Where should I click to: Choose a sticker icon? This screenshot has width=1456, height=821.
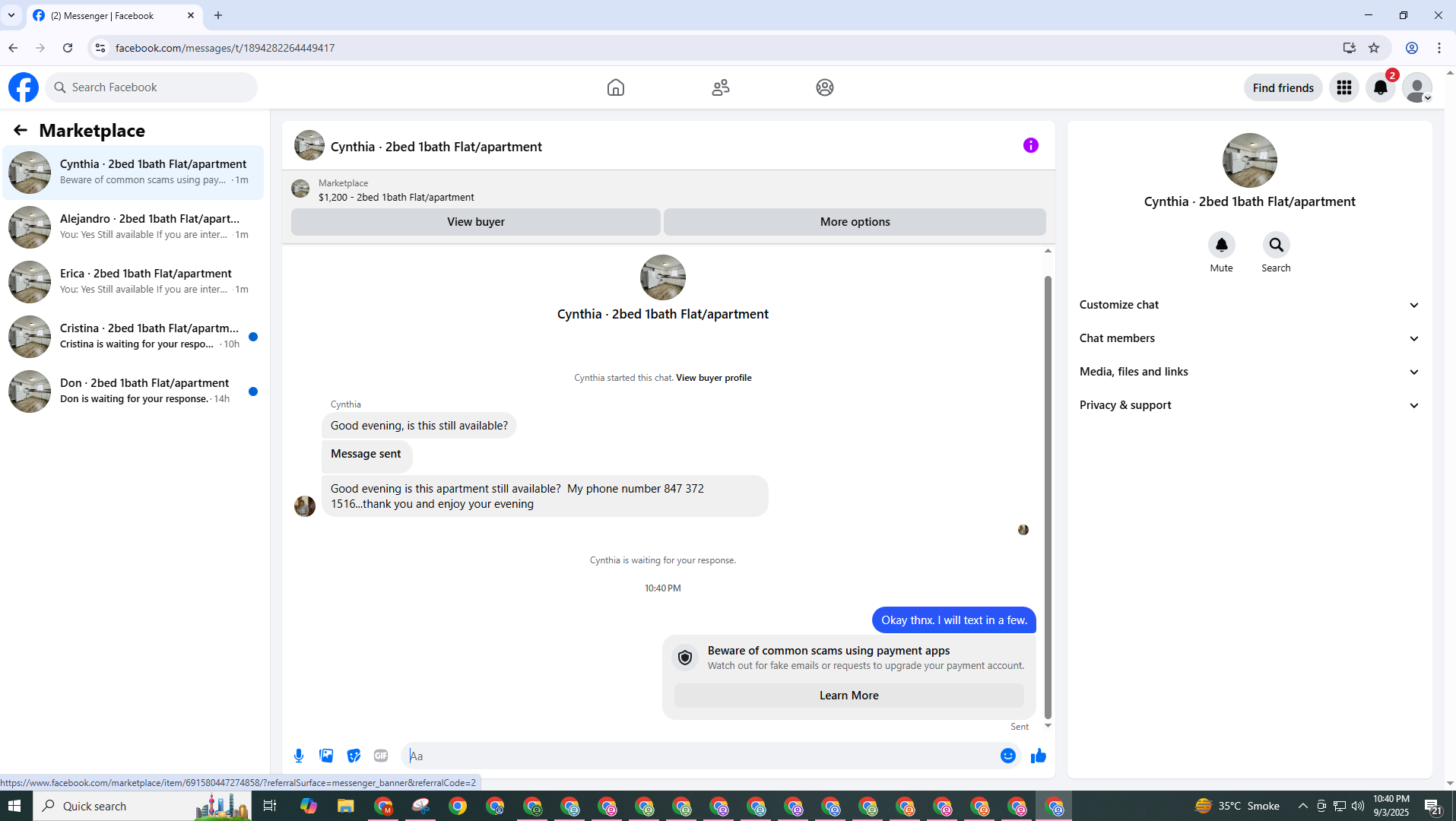354,756
